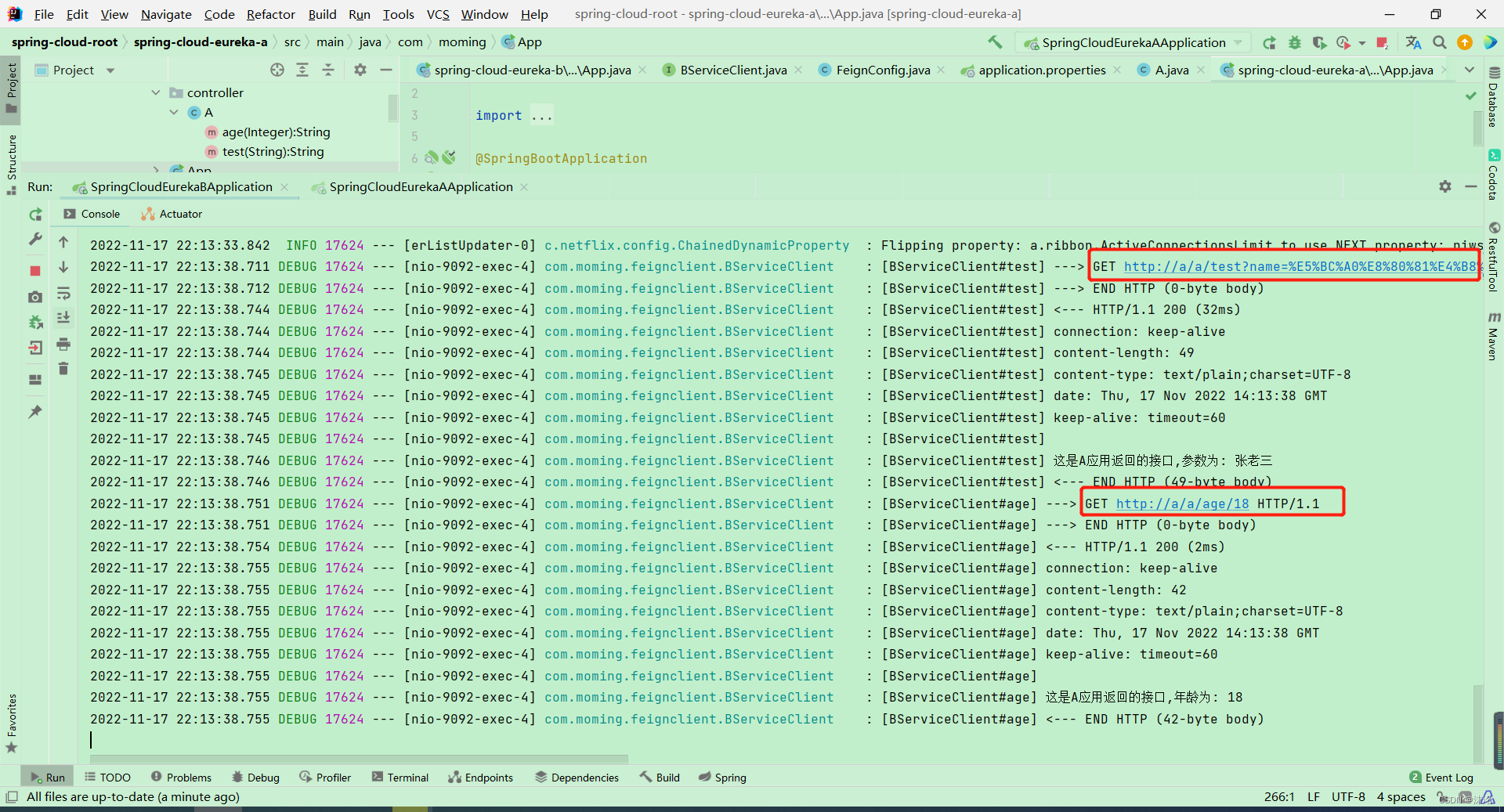
Task: Collapse the controller folder in tree
Action: point(156,92)
